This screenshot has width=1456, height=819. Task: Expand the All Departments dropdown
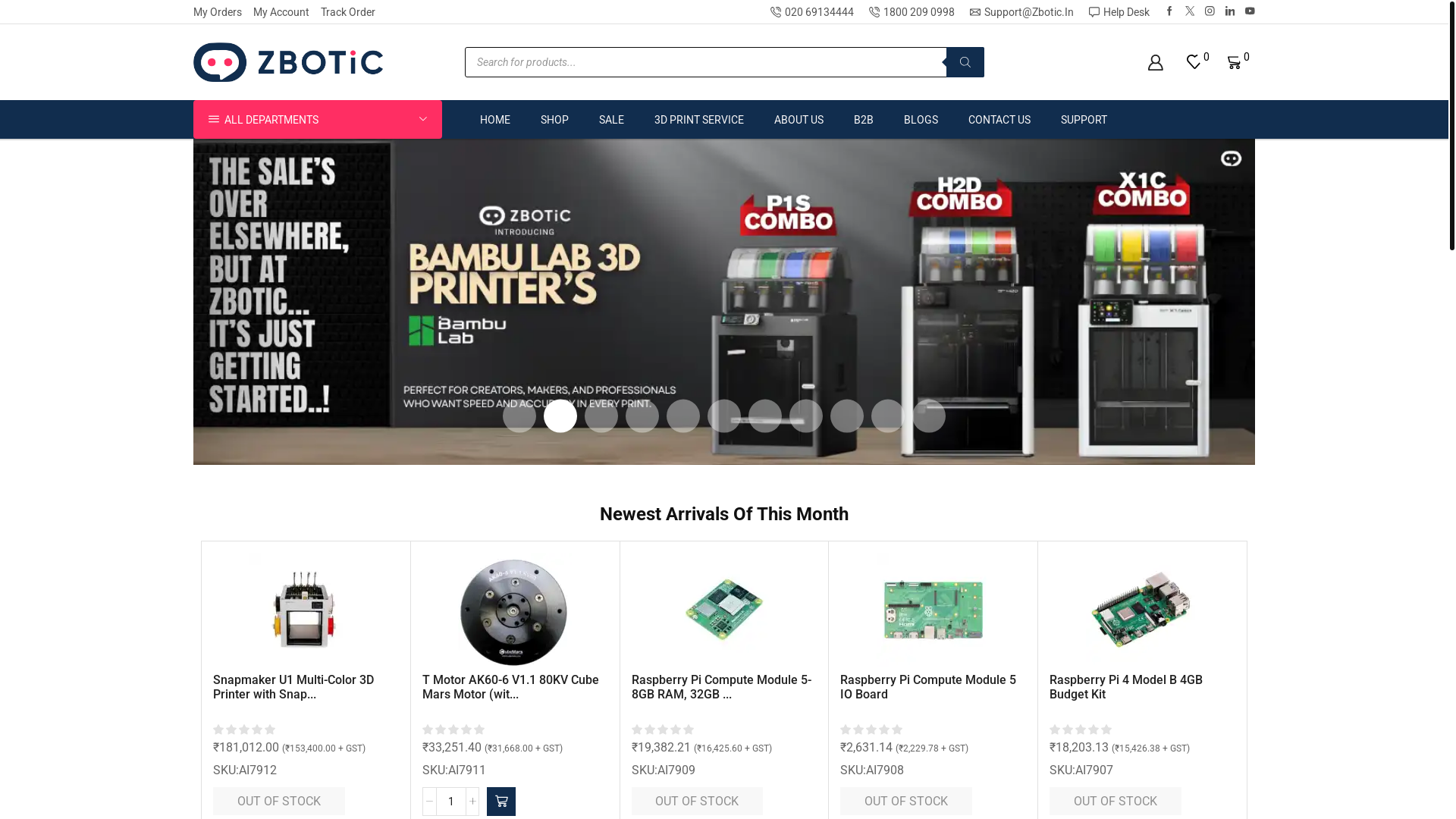coord(318,120)
